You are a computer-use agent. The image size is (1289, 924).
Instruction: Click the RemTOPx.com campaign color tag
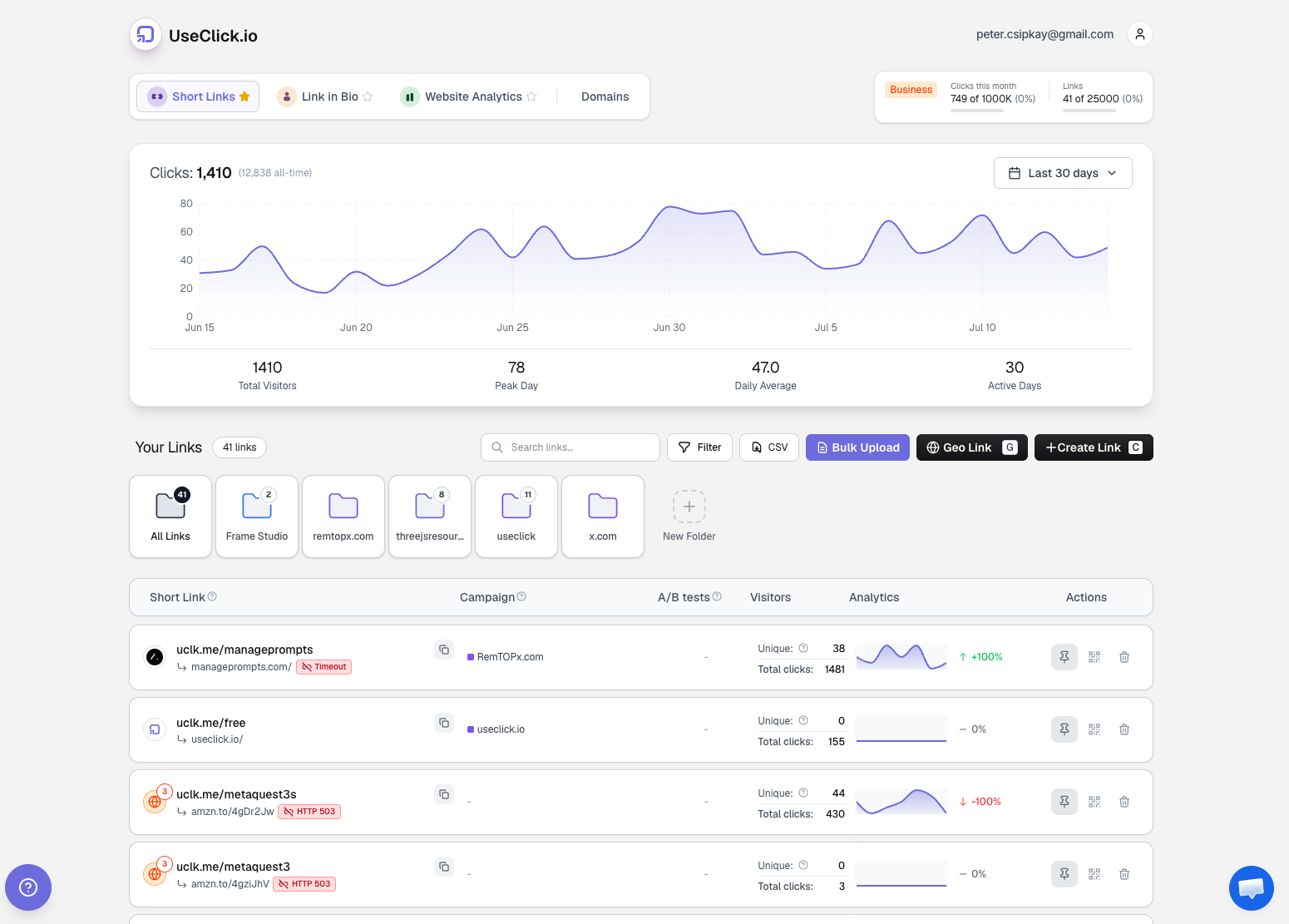point(471,657)
